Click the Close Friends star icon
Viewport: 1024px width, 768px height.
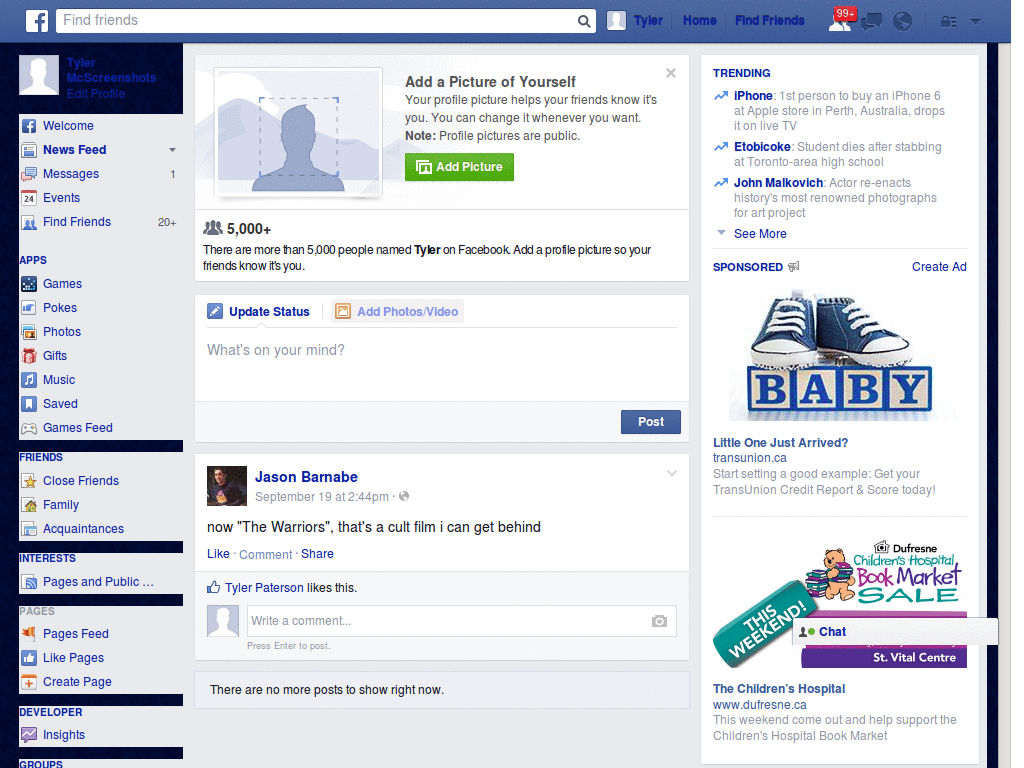(29, 481)
